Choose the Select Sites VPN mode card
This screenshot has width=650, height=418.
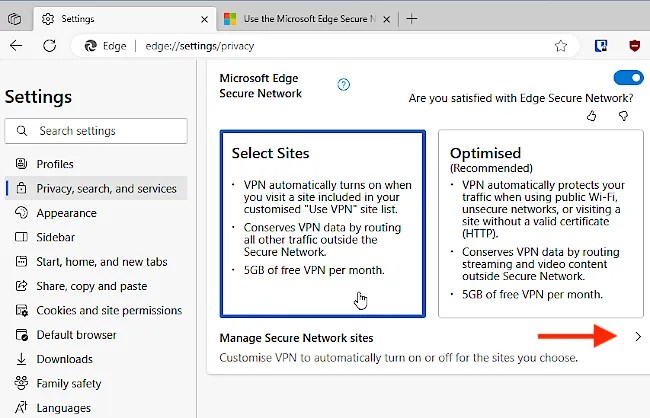tap(323, 224)
